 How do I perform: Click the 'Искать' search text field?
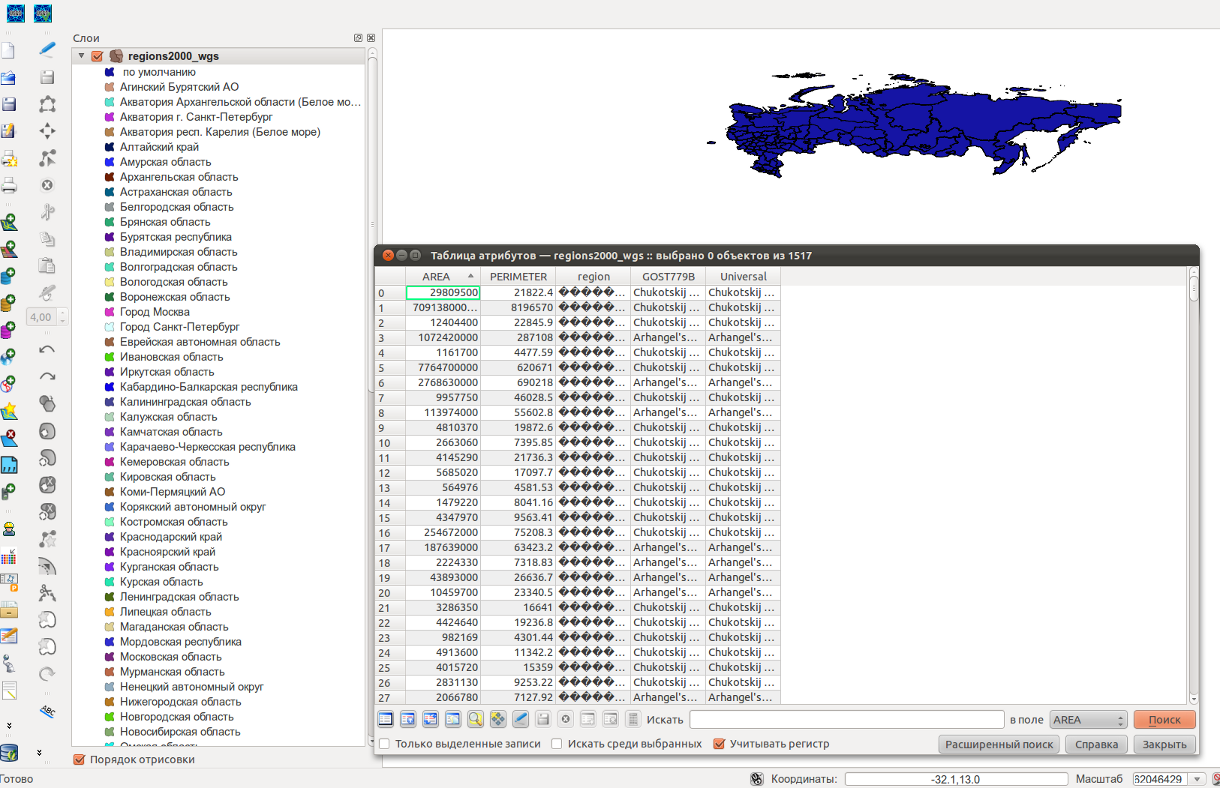click(846, 720)
